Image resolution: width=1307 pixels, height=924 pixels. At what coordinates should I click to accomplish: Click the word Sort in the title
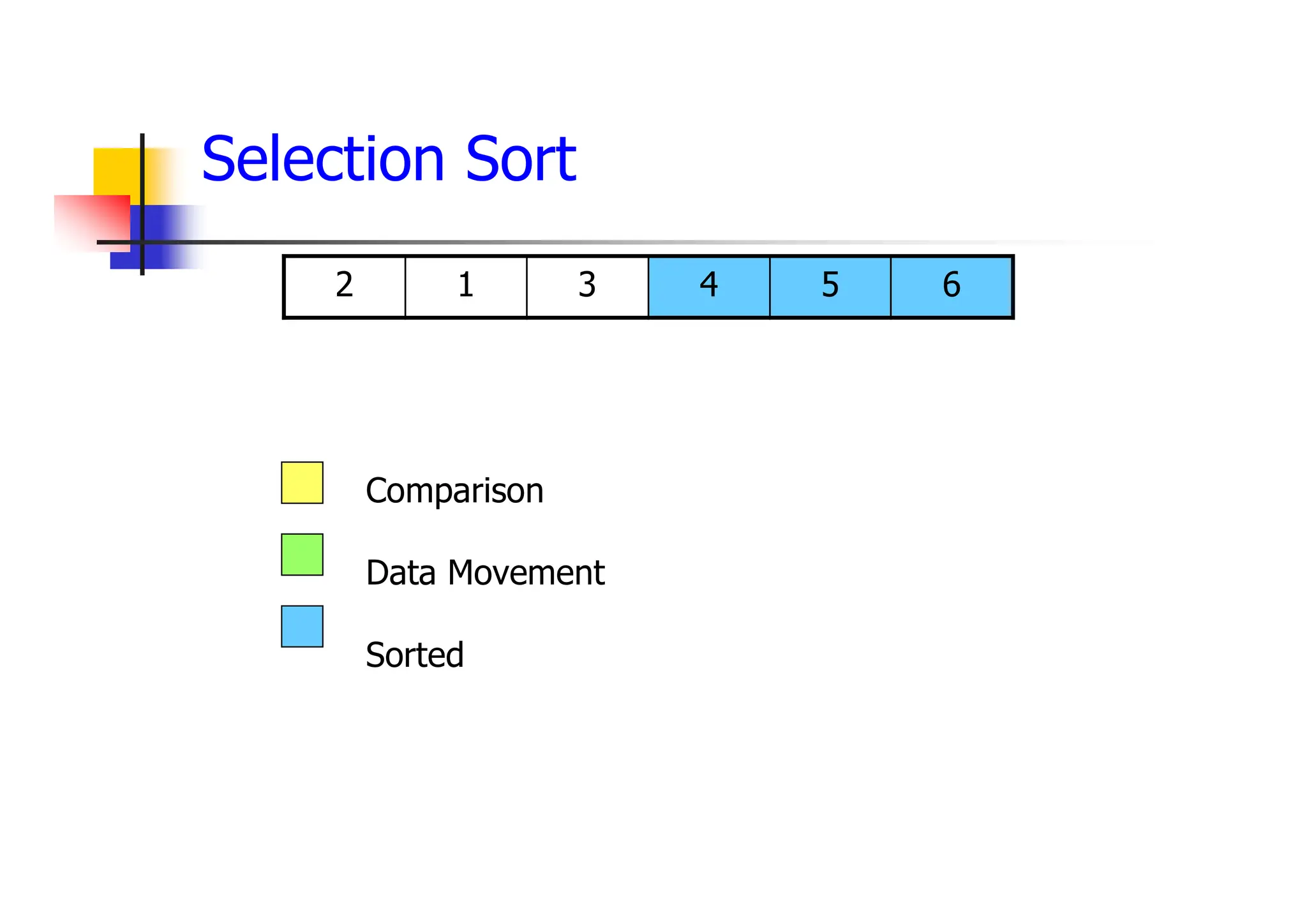click(521, 160)
